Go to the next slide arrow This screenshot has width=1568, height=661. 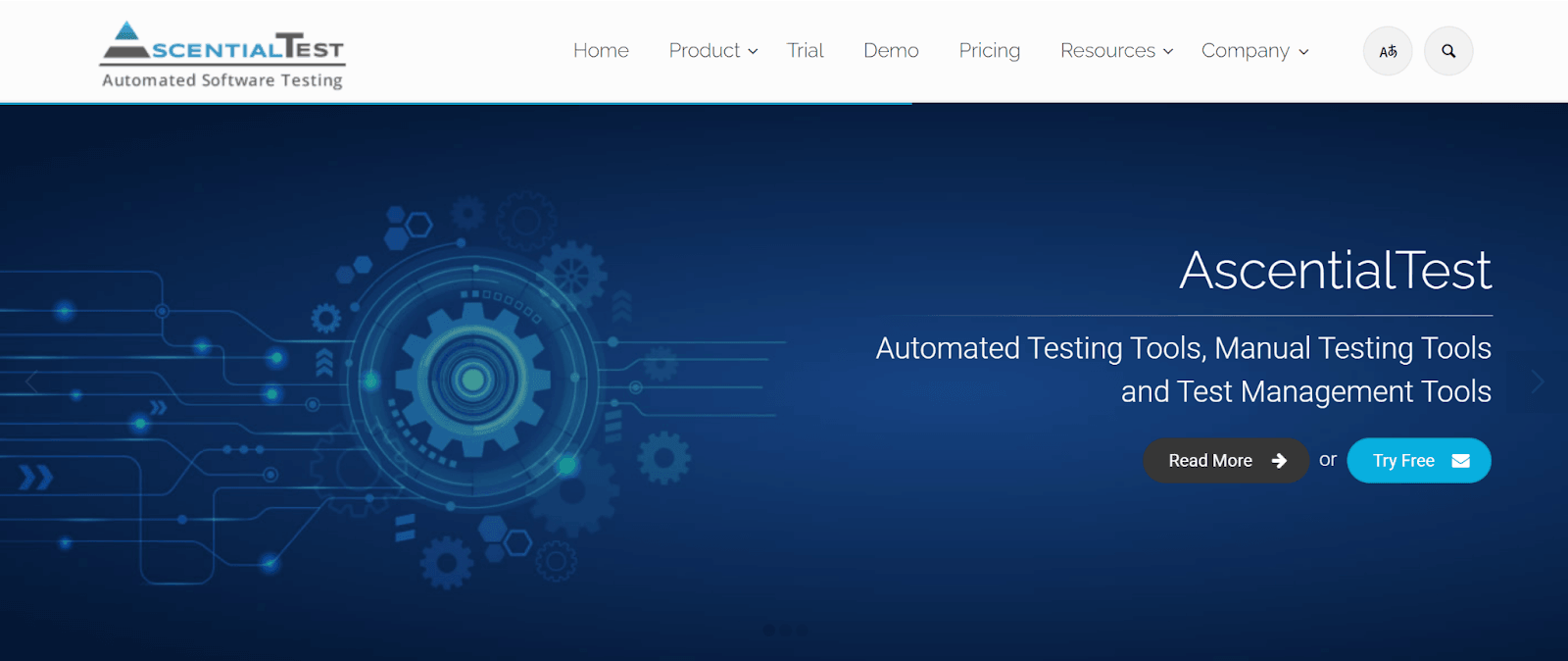(1537, 382)
